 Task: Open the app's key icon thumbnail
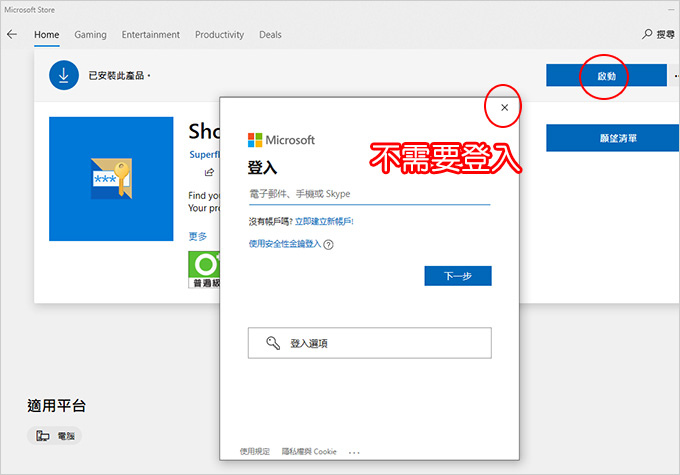(111, 179)
